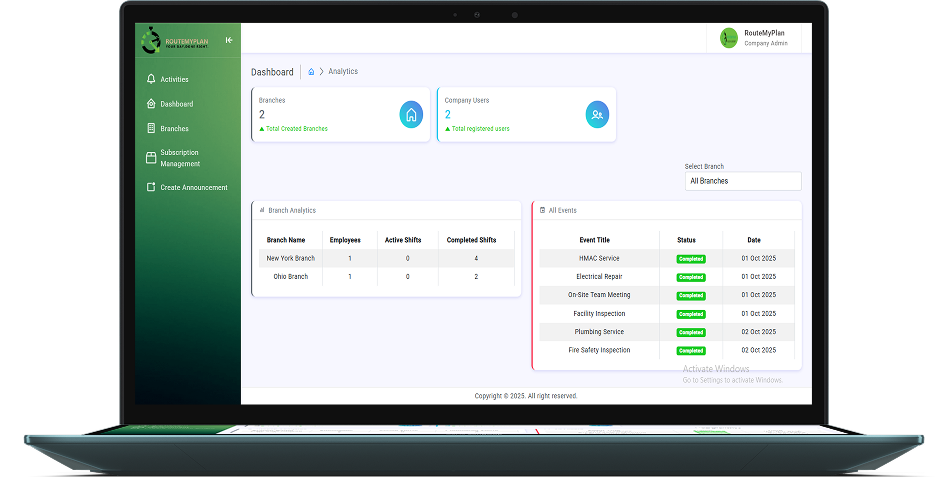Image resolution: width=949 pixels, height=477 pixels.
Task: Click the Dashboard home icon in sidebar
Action: pyautogui.click(x=151, y=104)
